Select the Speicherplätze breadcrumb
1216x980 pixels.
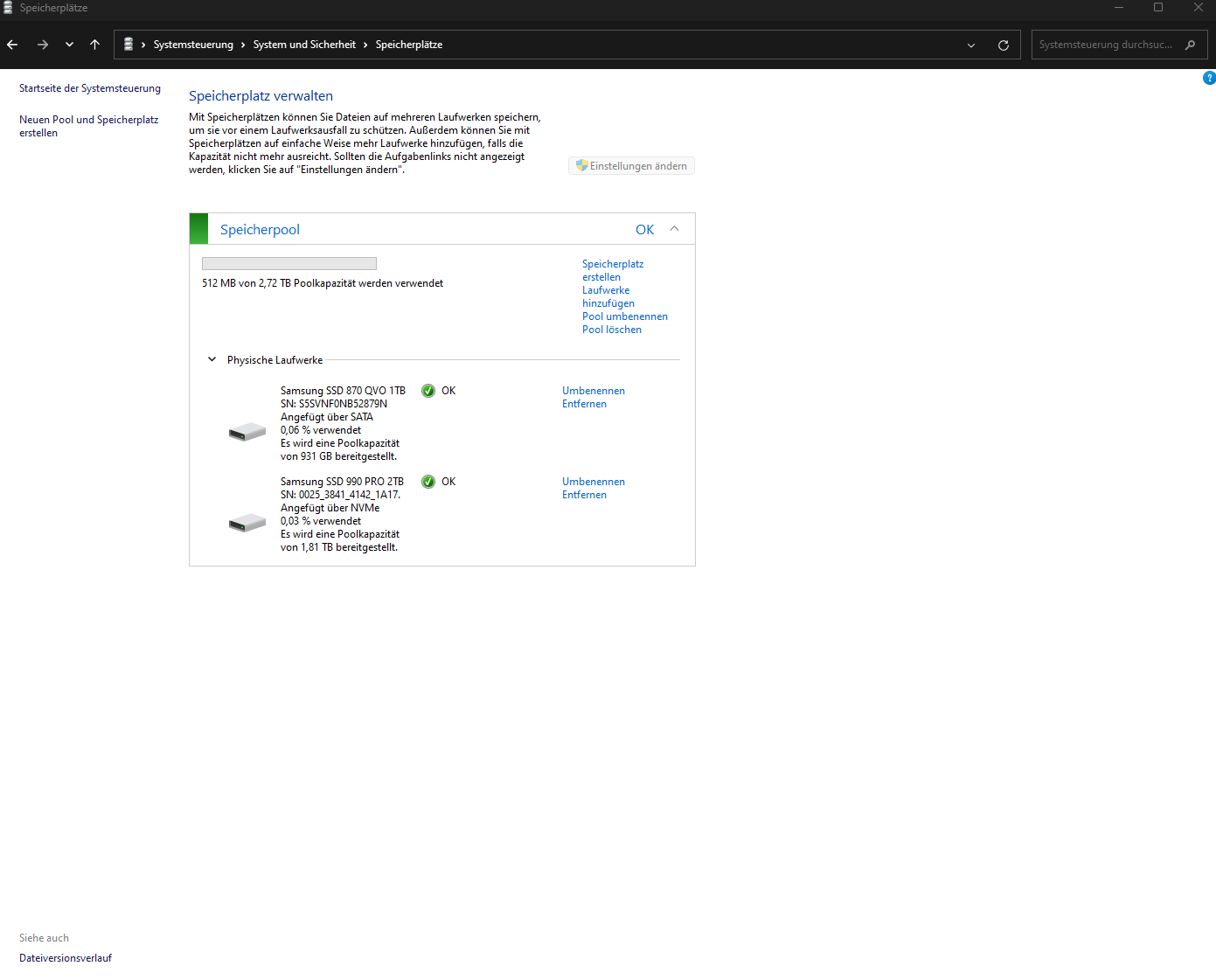tap(409, 45)
